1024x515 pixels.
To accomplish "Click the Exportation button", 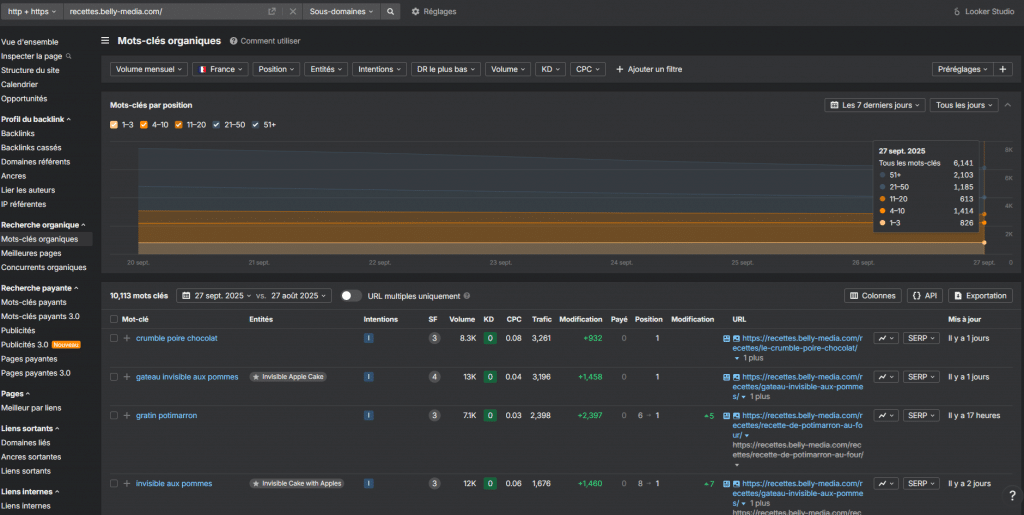I will (979, 296).
